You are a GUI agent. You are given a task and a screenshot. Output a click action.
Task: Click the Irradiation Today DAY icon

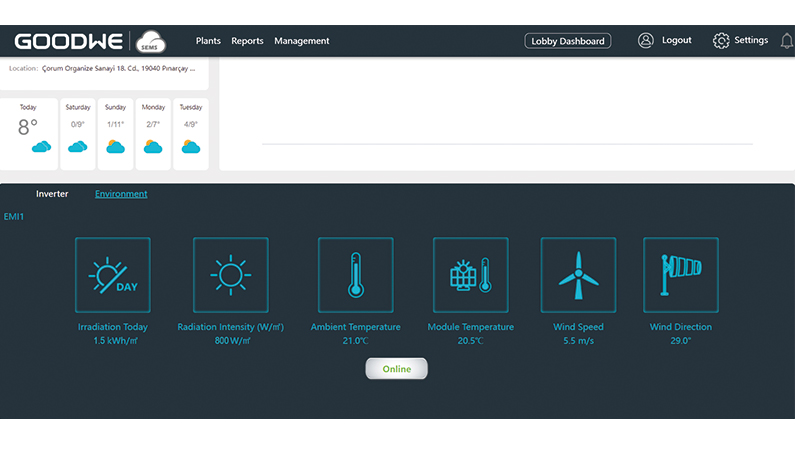click(113, 275)
